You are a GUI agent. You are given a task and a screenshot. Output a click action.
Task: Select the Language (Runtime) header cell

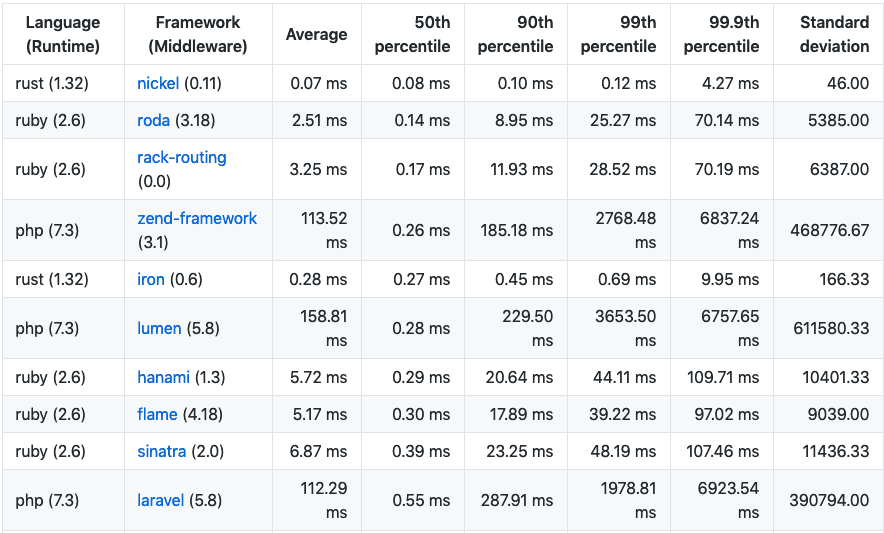[x=63, y=34]
